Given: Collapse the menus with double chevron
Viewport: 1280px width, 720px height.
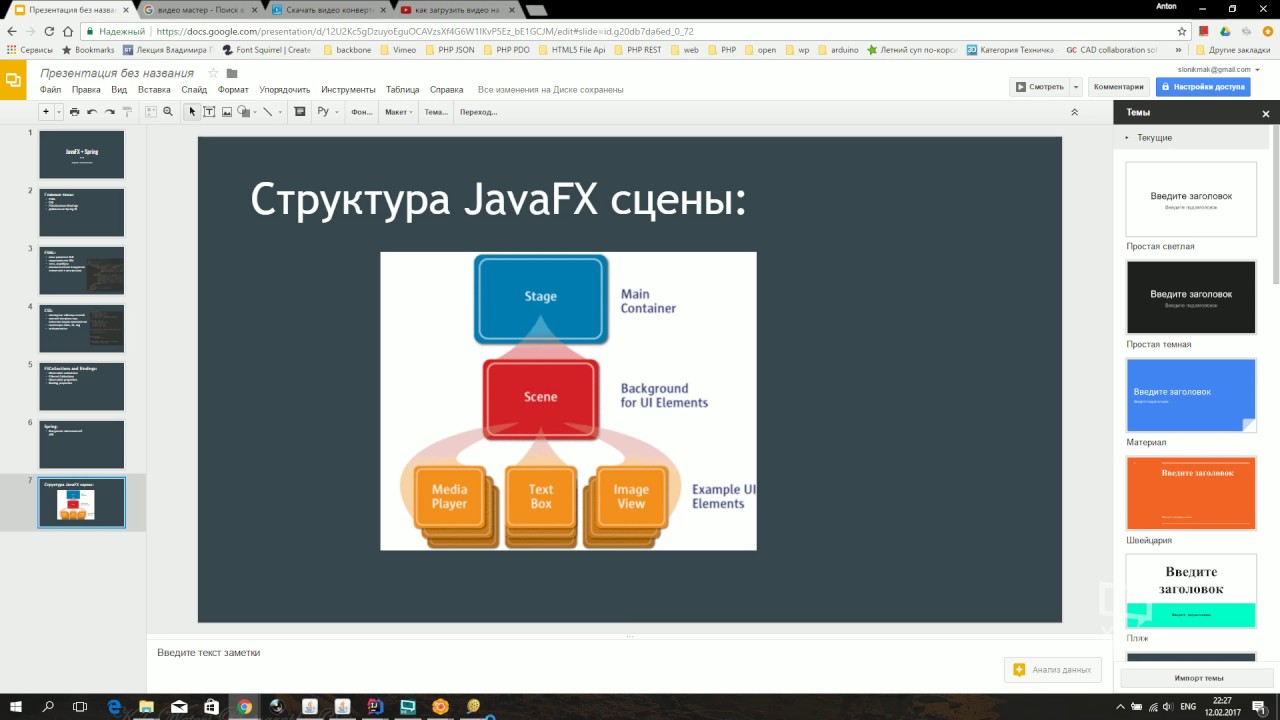Looking at the screenshot, I should click(1075, 112).
